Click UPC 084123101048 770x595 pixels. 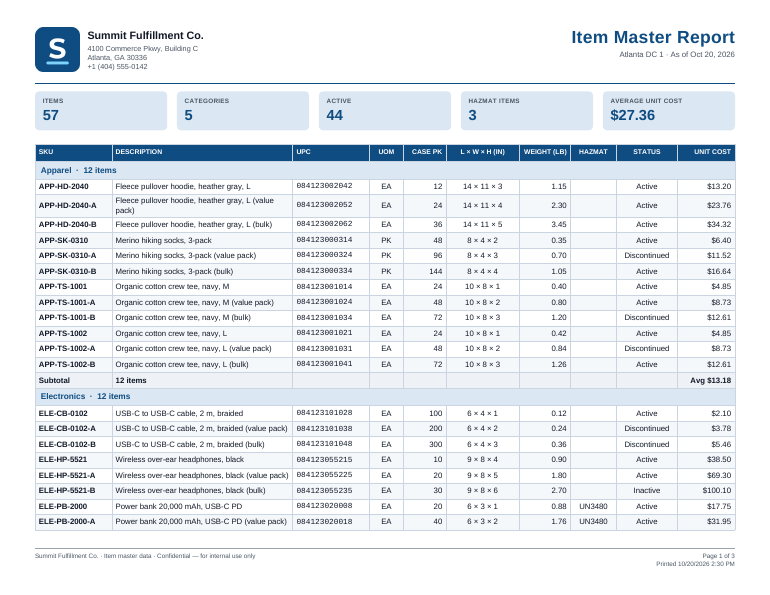(325, 444)
